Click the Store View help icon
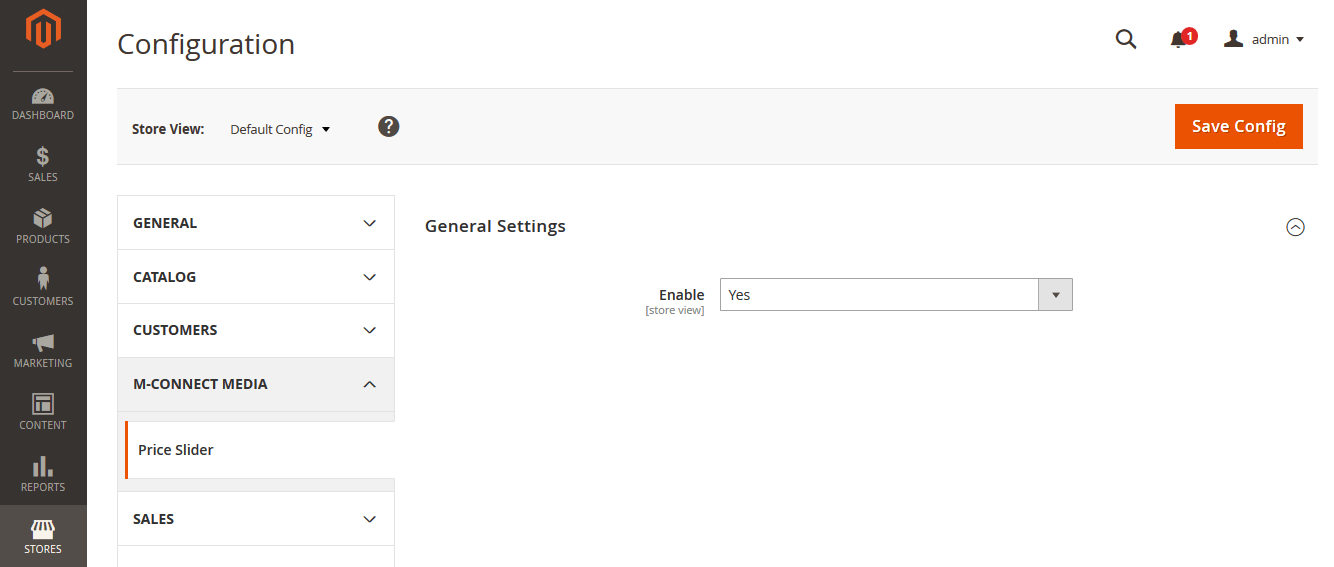1334x567 pixels. pyautogui.click(x=389, y=127)
